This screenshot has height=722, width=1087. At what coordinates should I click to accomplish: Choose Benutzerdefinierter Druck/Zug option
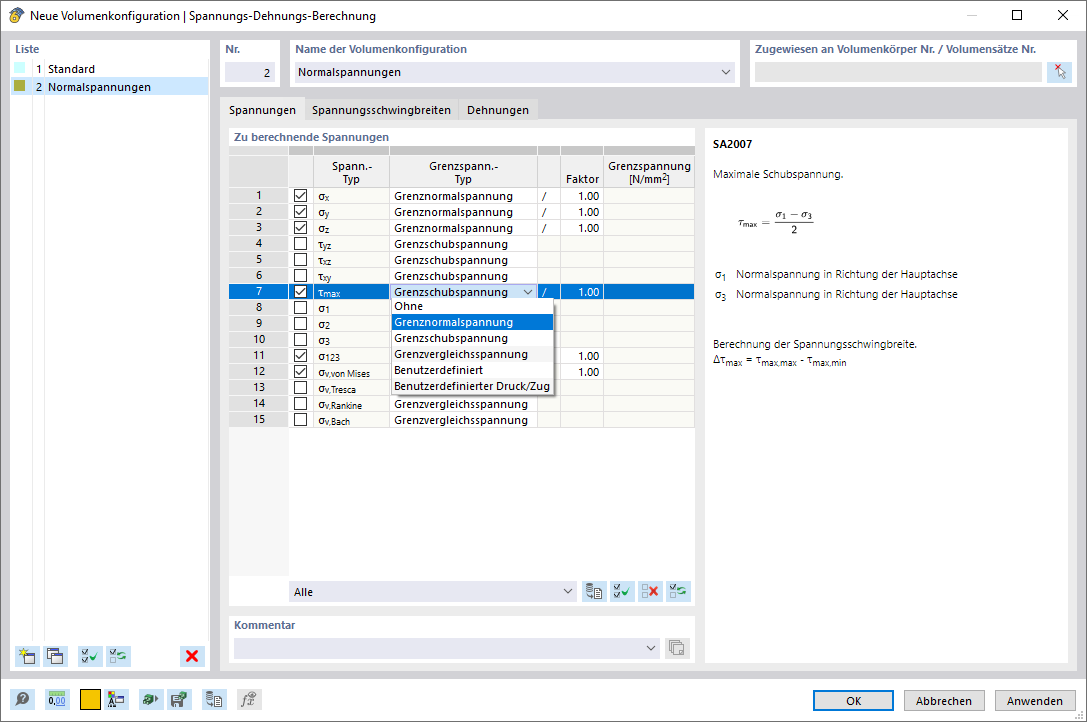472,386
